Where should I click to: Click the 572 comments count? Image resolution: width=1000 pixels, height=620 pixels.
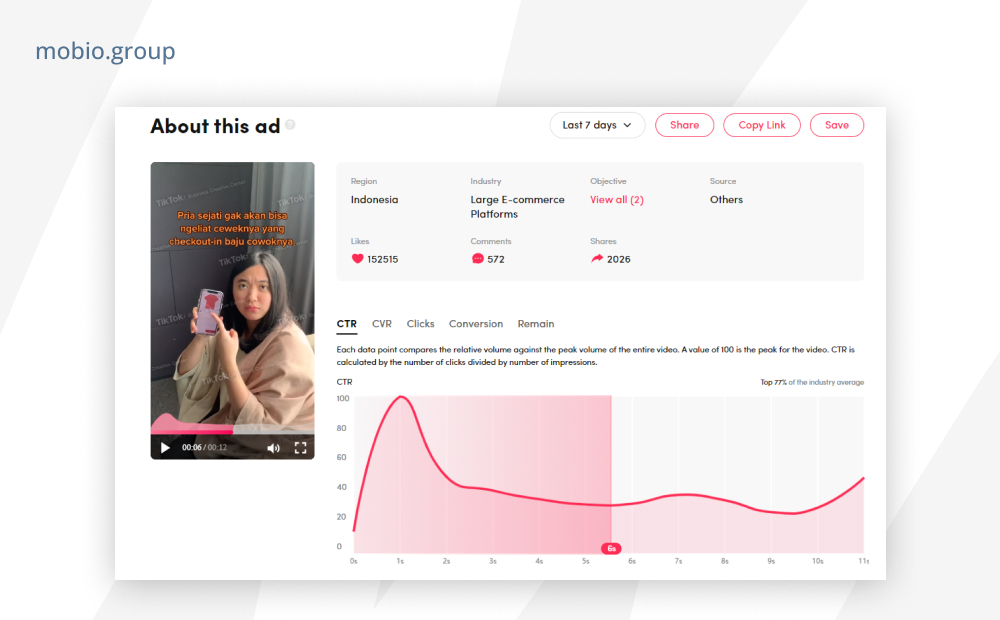496,260
